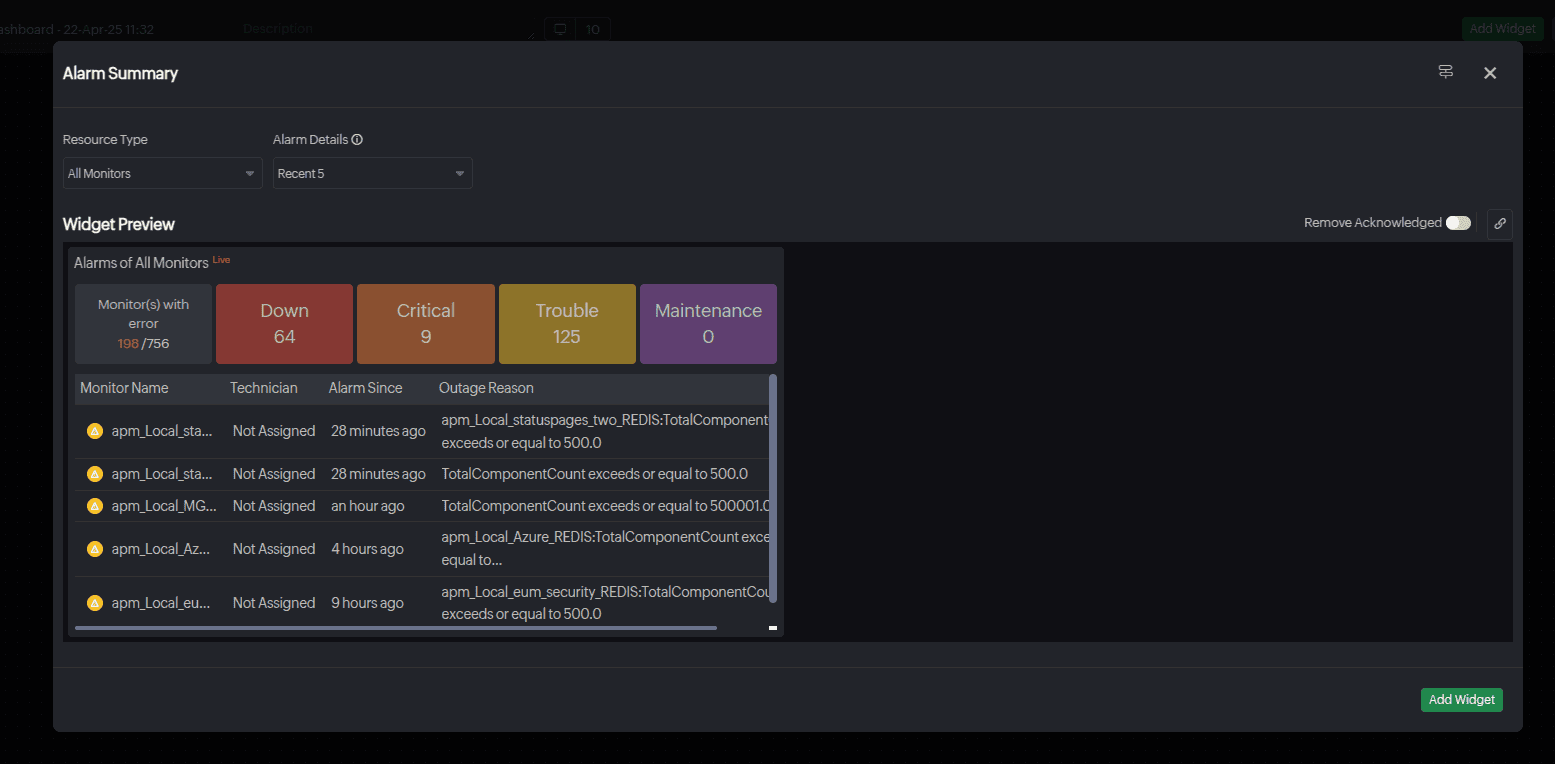Close the Alarm Summary dialog
Viewport: 1555px width, 764px height.
1490,73
